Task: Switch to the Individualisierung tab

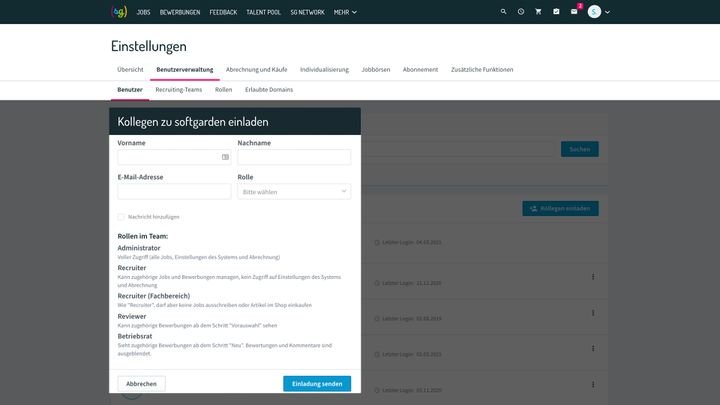Action: (324, 70)
